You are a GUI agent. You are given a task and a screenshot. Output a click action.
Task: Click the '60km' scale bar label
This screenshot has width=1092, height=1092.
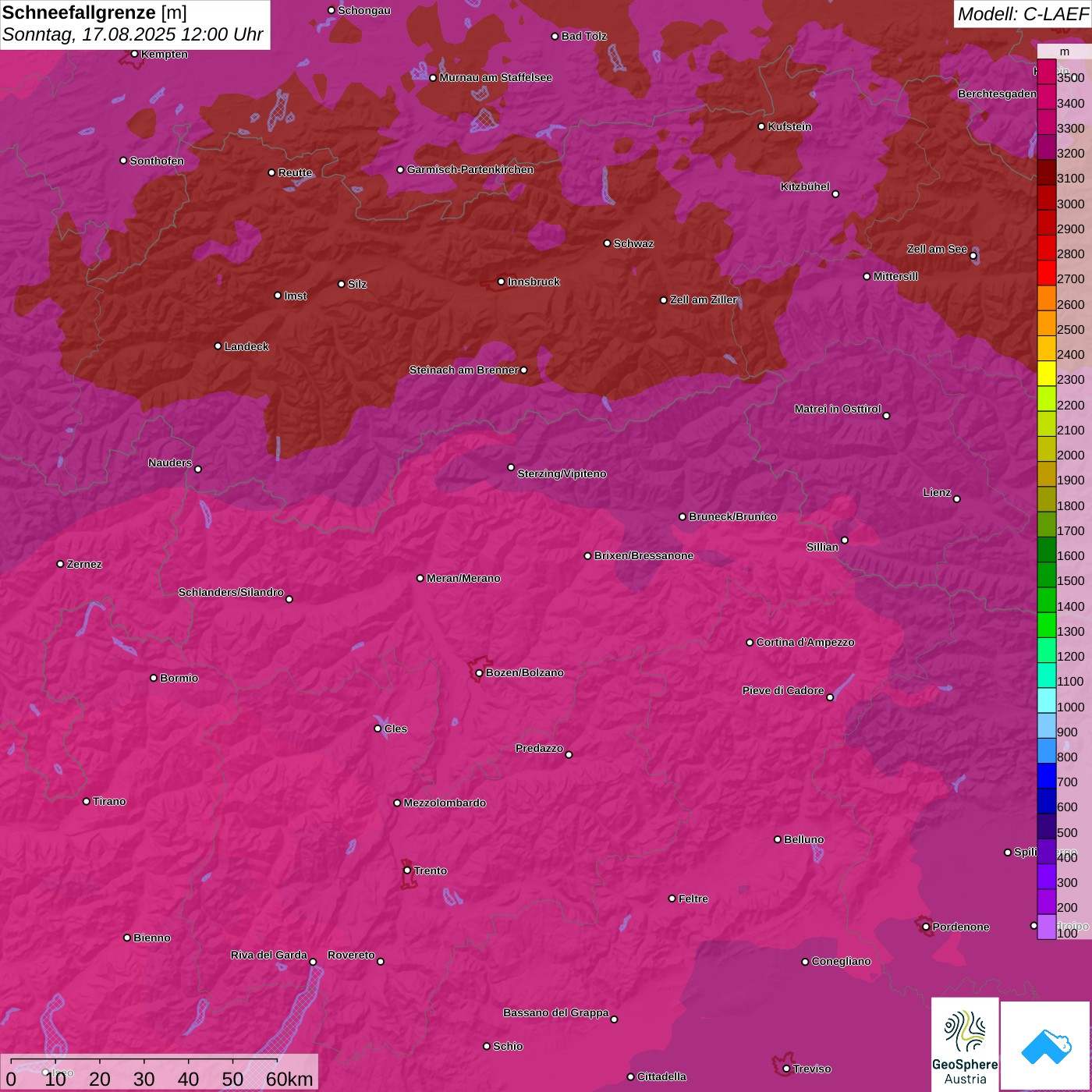289,1079
